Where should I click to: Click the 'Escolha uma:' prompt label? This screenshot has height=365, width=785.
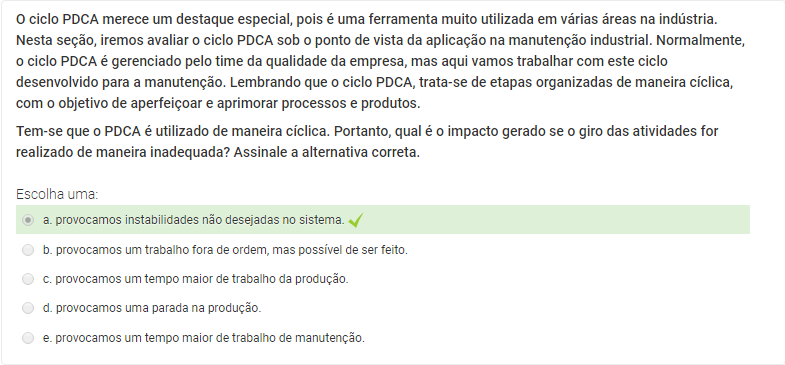(x=57, y=194)
